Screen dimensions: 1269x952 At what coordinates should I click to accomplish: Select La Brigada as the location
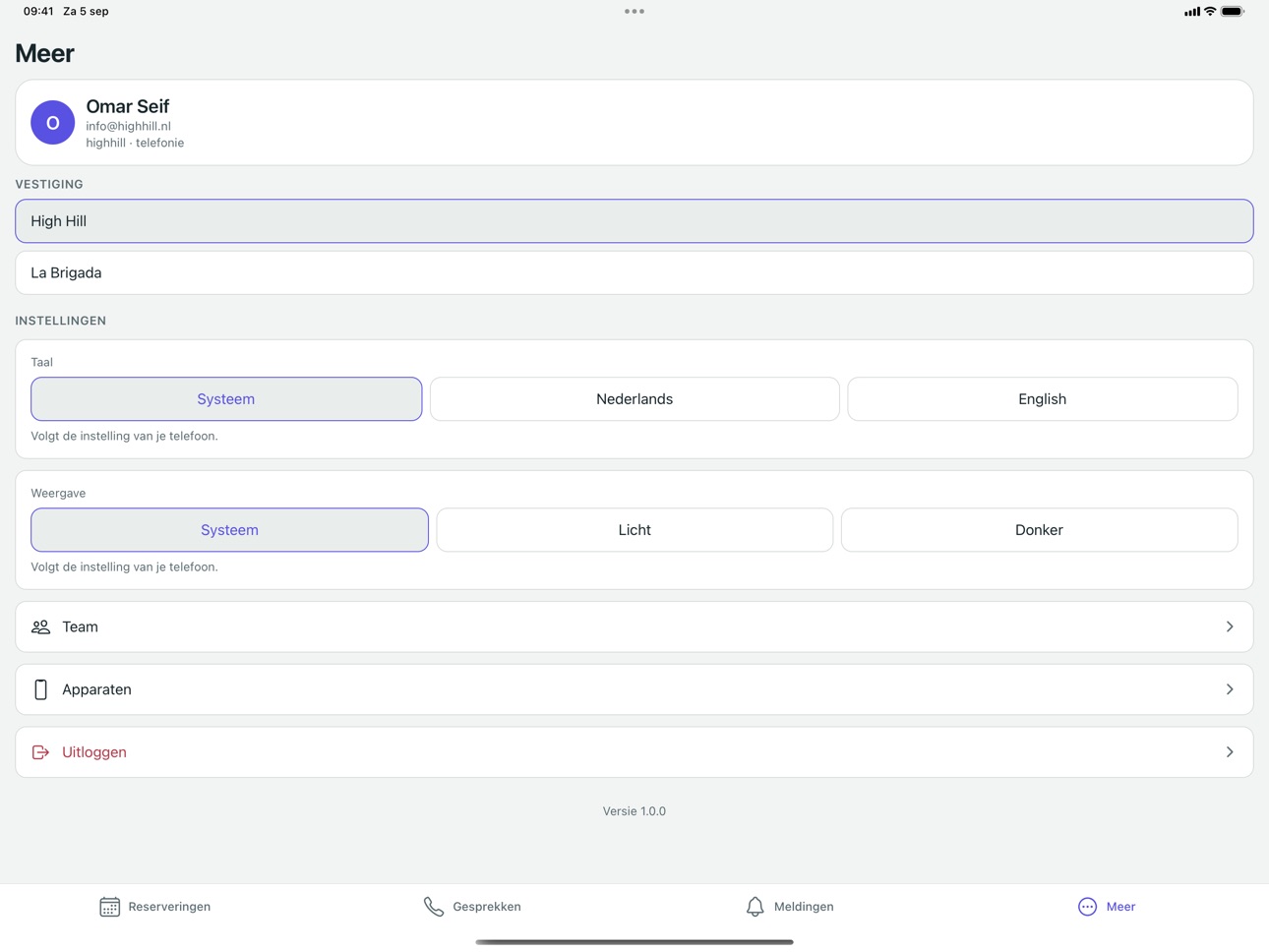(634, 272)
